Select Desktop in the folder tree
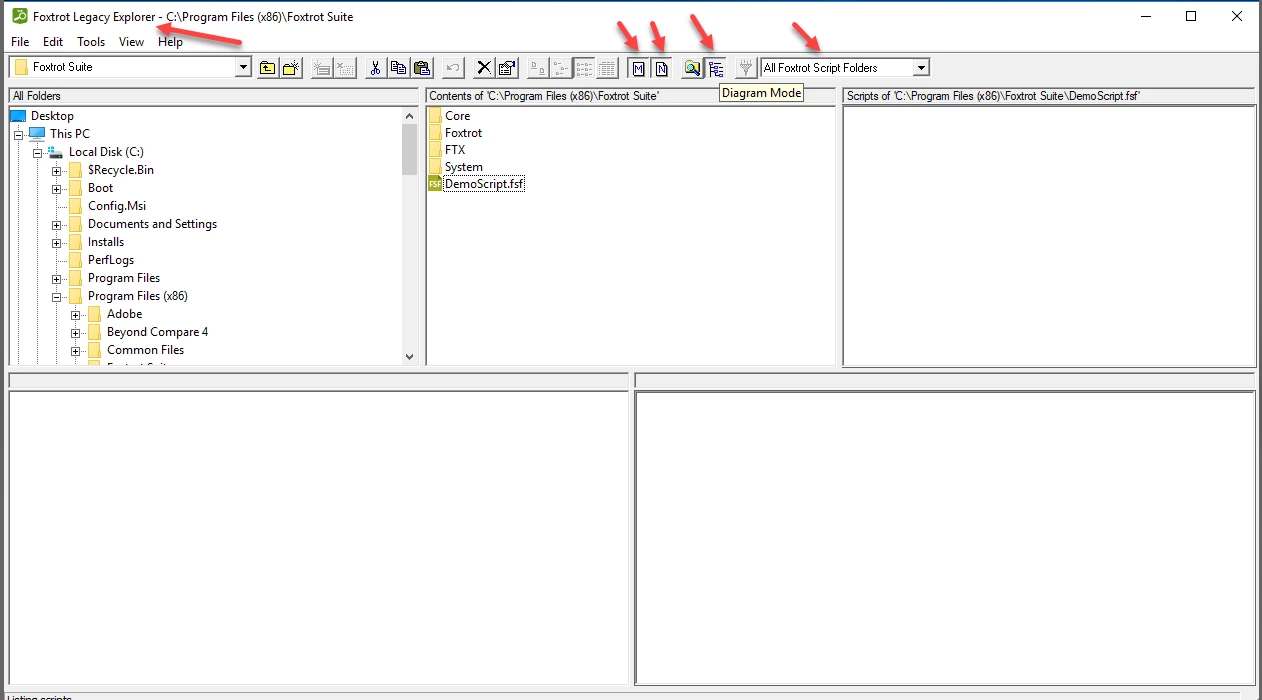The width and height of the screenshot is (1262, 700). point(52,116)
